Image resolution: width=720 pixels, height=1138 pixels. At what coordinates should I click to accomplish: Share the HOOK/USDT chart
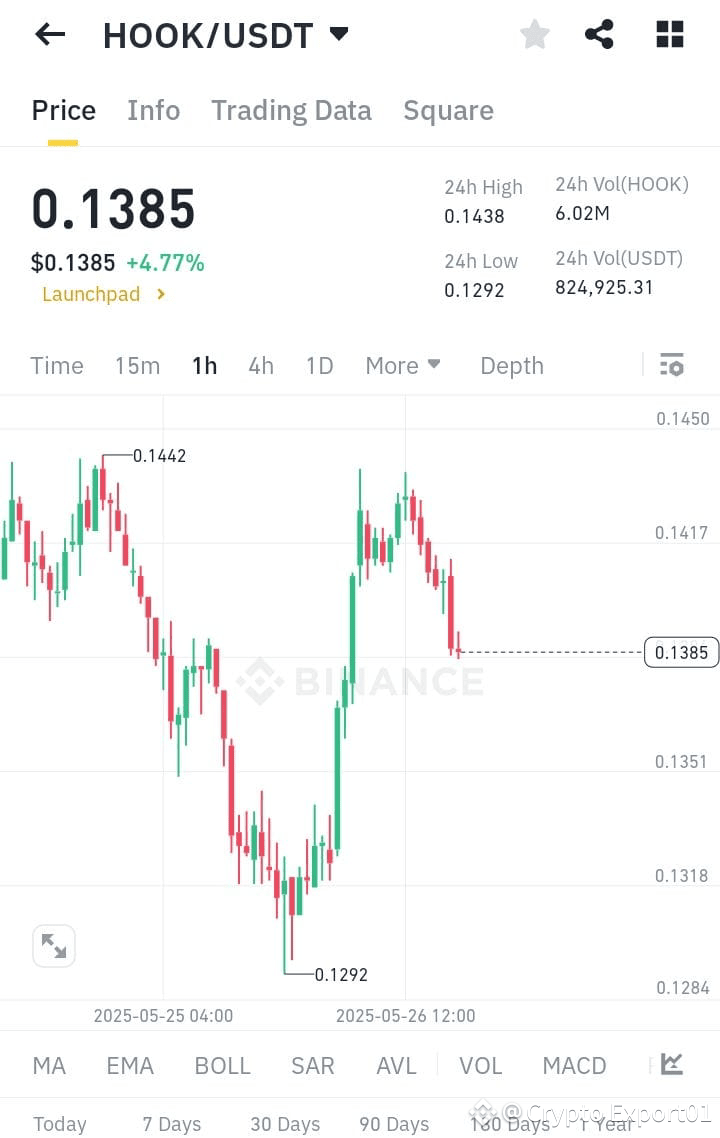[x=599, y=33]
